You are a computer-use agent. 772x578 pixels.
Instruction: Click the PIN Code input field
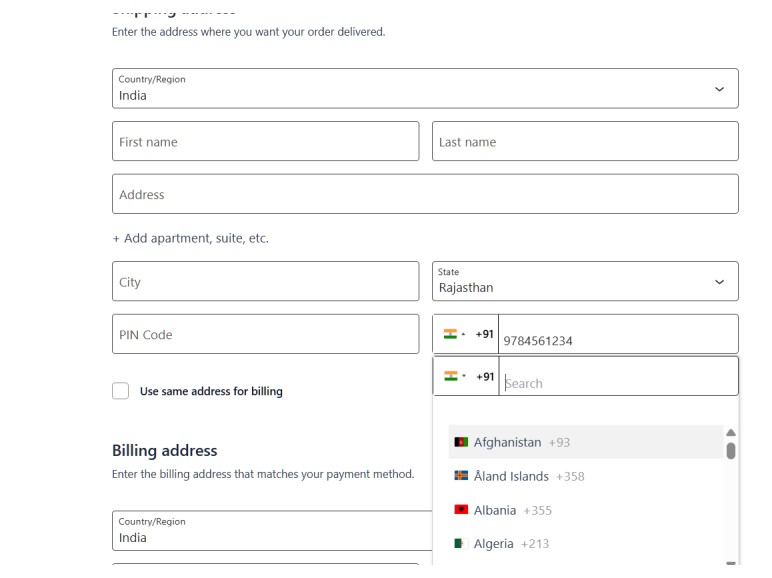point(265,335)
